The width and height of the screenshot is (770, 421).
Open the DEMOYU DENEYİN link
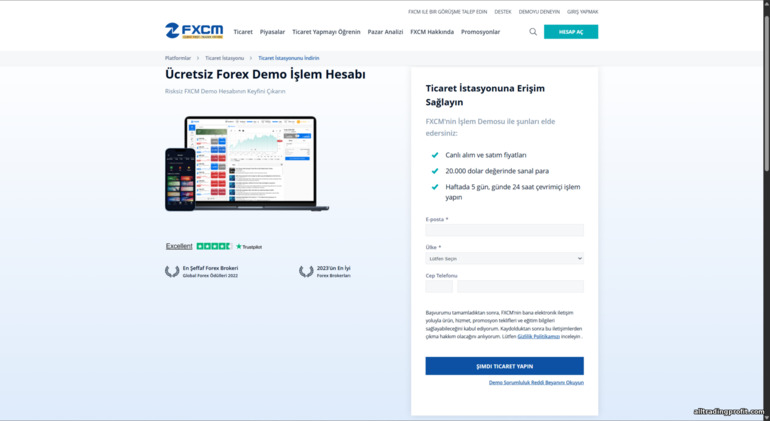click(539, 12)
